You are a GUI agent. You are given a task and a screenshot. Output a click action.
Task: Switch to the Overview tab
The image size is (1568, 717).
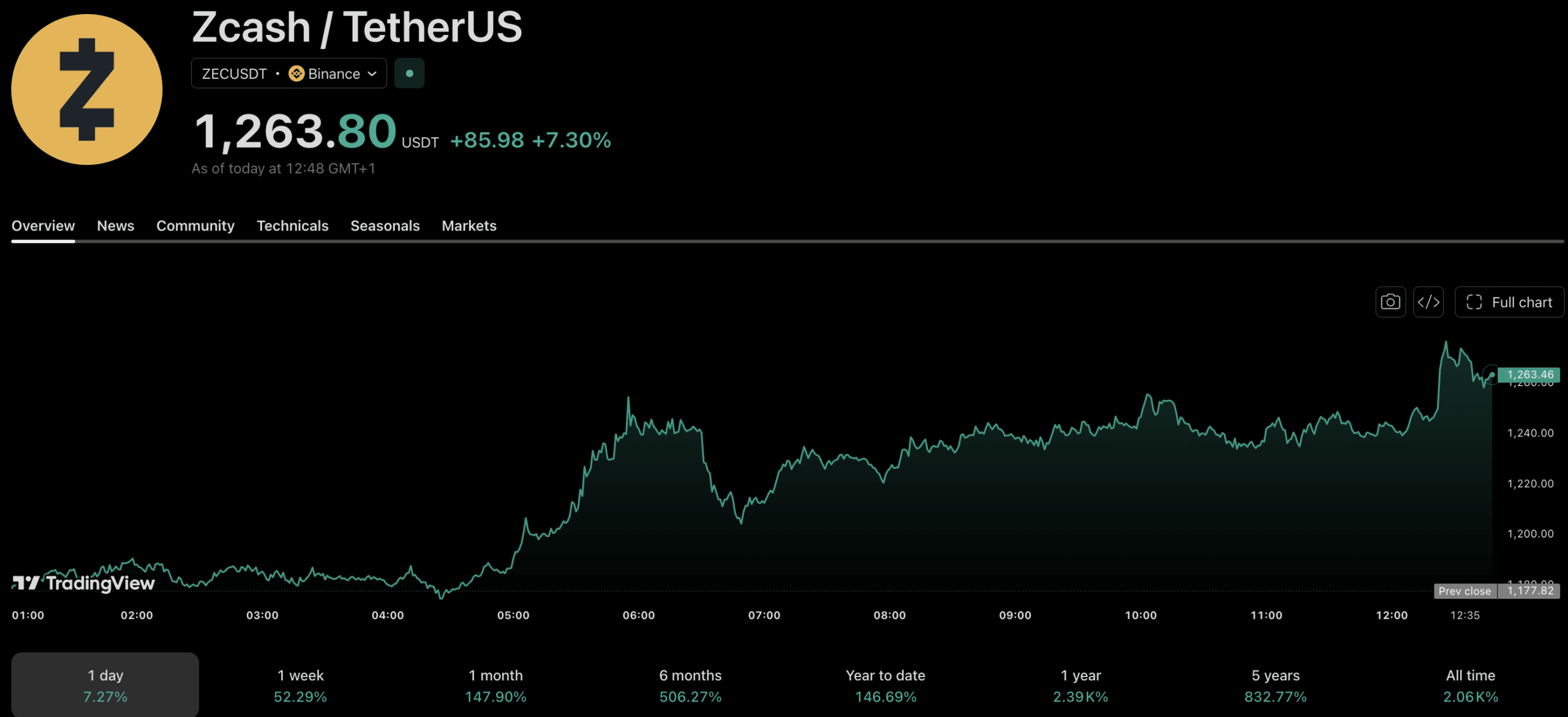[43, 226]
